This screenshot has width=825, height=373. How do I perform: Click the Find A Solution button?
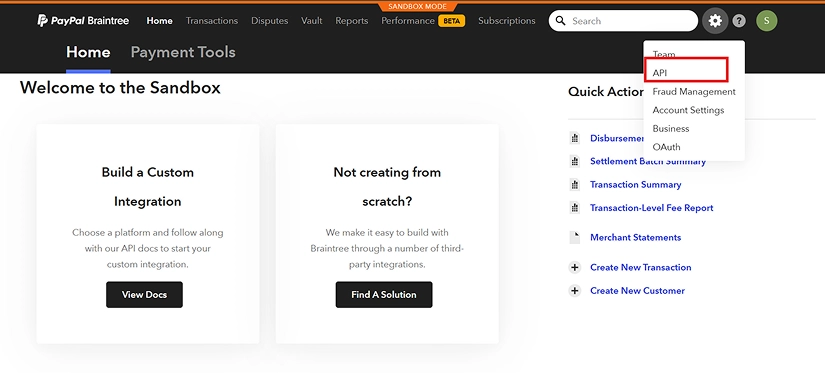(x=384, y=295)
